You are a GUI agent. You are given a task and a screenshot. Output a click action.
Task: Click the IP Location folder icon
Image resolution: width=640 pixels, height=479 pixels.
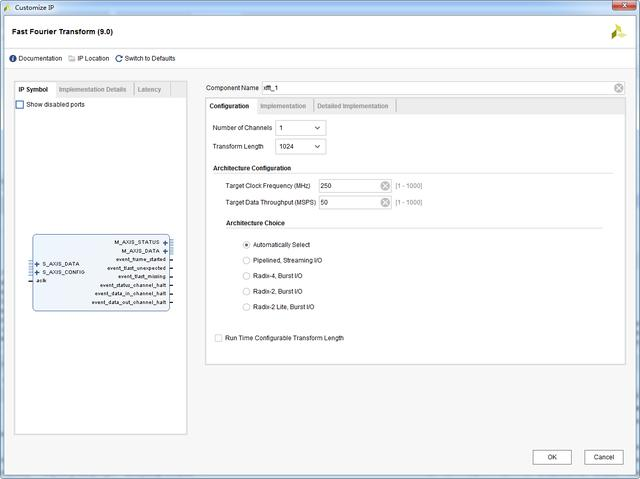point(71,58)
